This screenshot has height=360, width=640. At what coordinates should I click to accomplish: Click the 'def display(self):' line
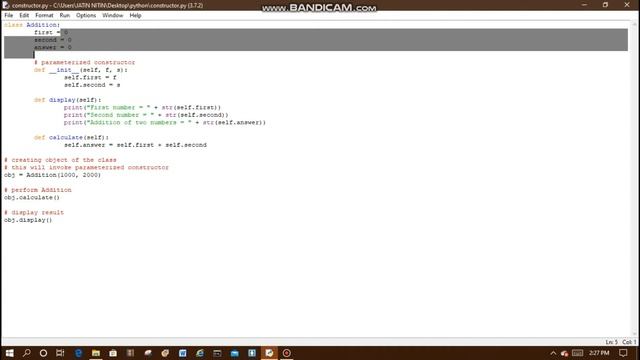click(x=67, y=100)
